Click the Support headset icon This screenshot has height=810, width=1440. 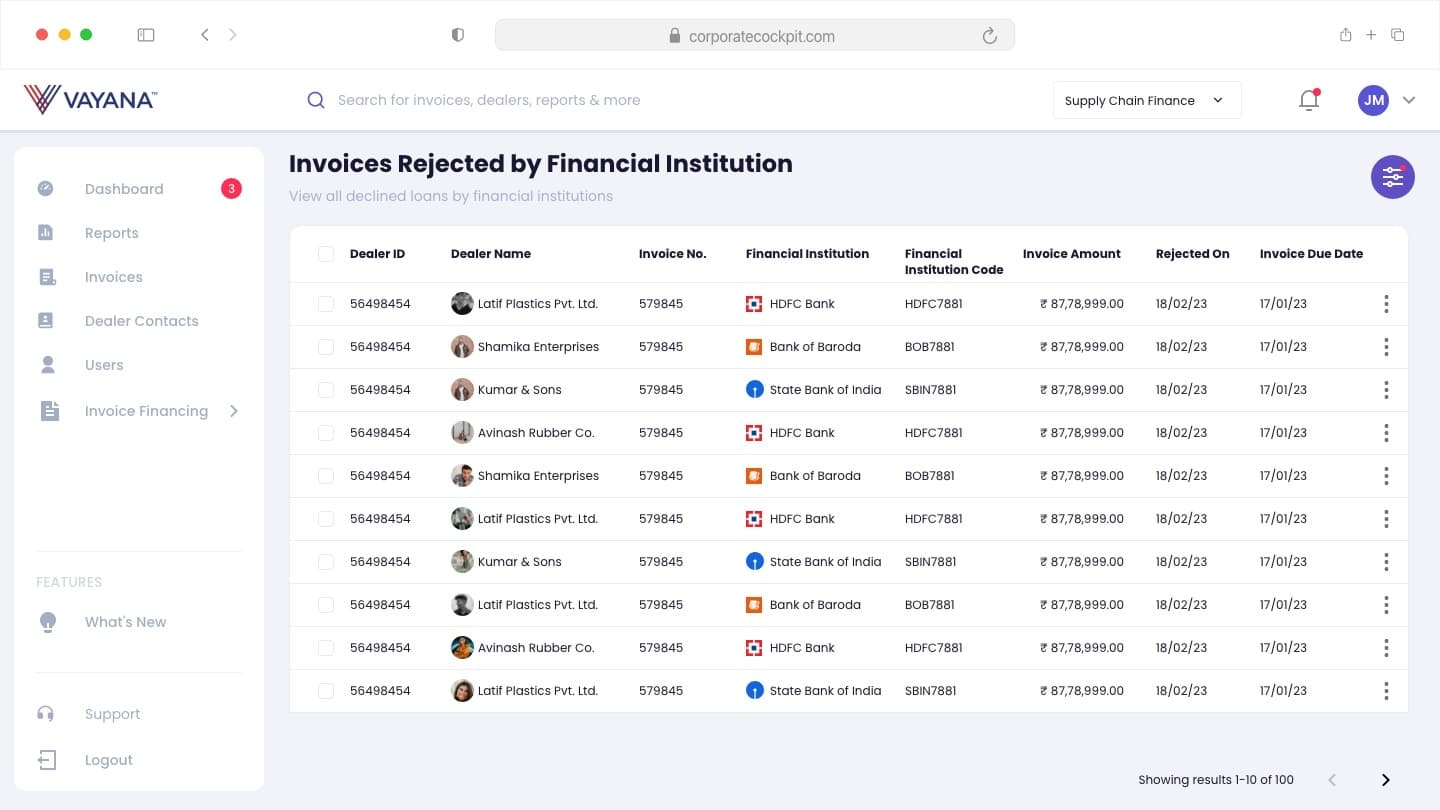pyautogui.click(x=46, y=714)
